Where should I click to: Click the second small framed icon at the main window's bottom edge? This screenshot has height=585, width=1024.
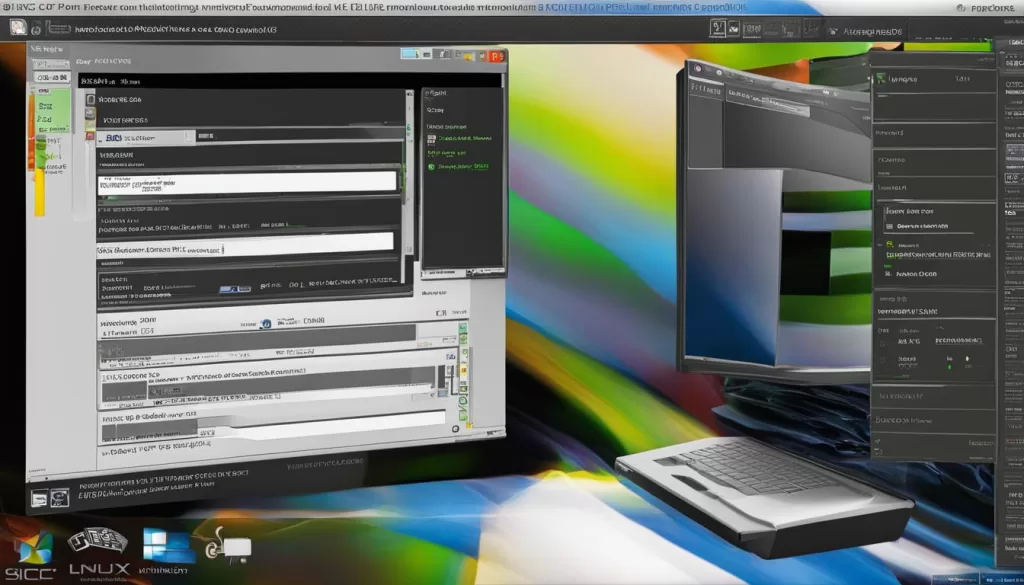[59, 499]
